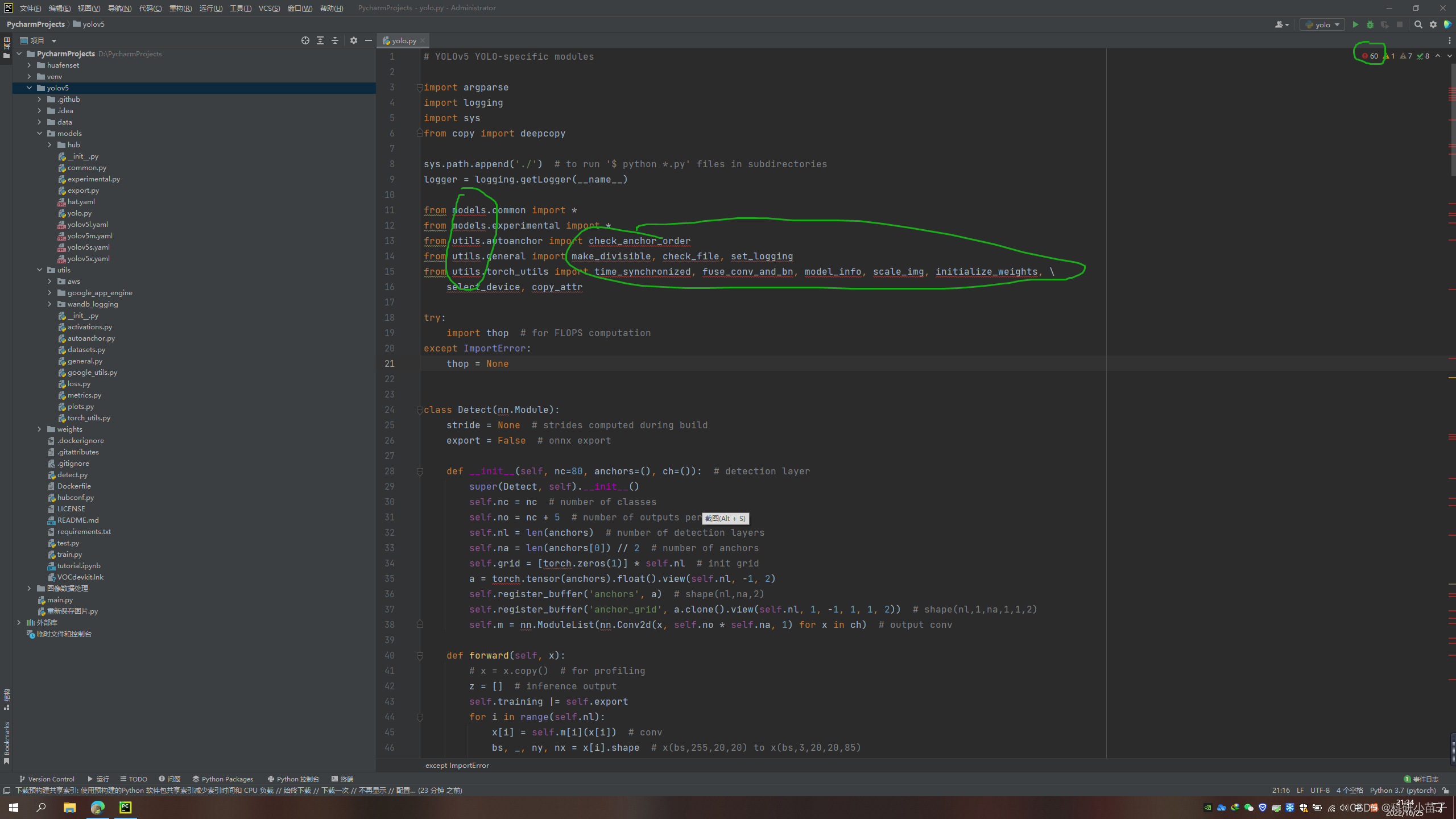Screen dimensions: 1456x819
Task: Open Search Everywhere with the magnifier icon
Action: click(1418, 24)
